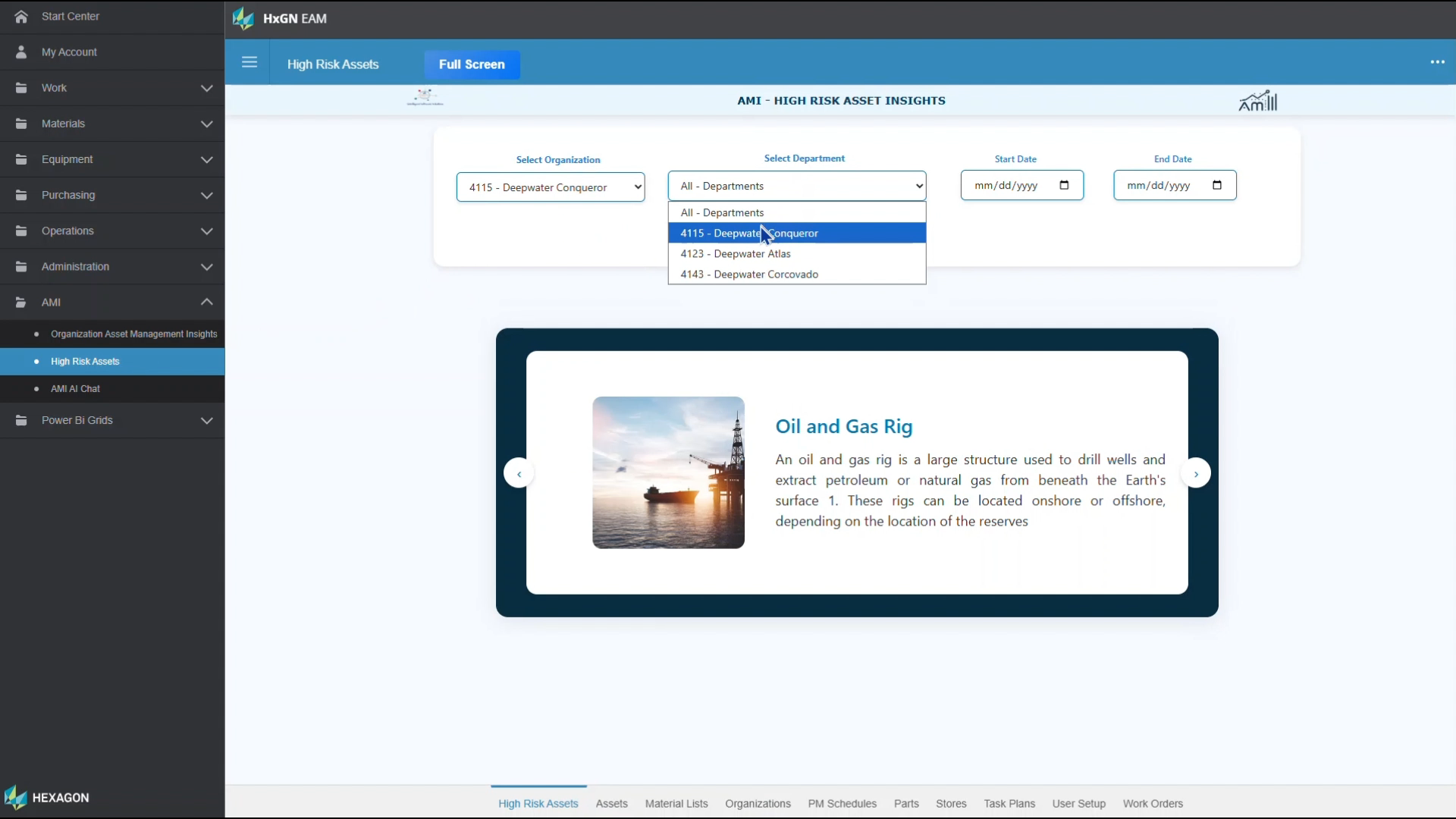Select the 4123 - Deepwater Atlas option
This screenshot has width=1456, height=819.
736,254
